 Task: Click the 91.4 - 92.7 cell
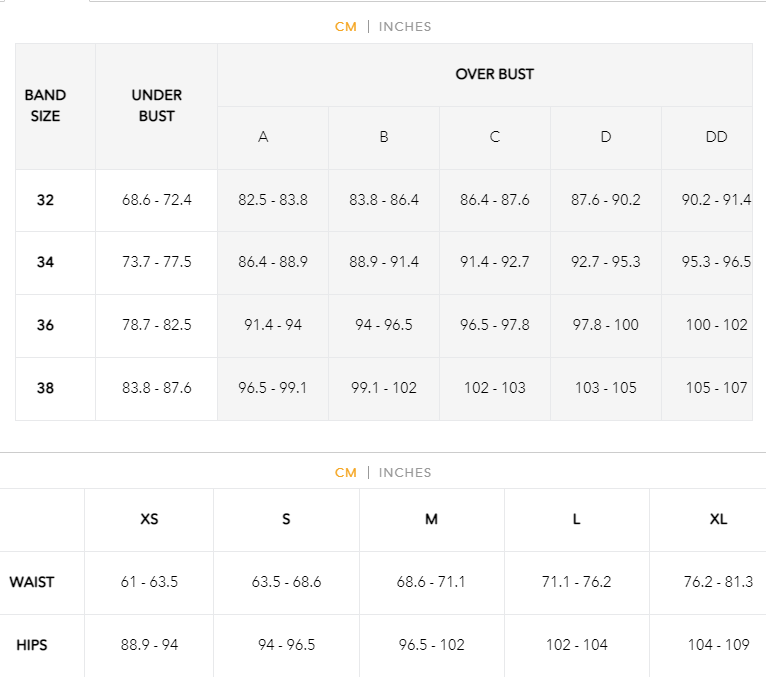click(x=494, y=263)
